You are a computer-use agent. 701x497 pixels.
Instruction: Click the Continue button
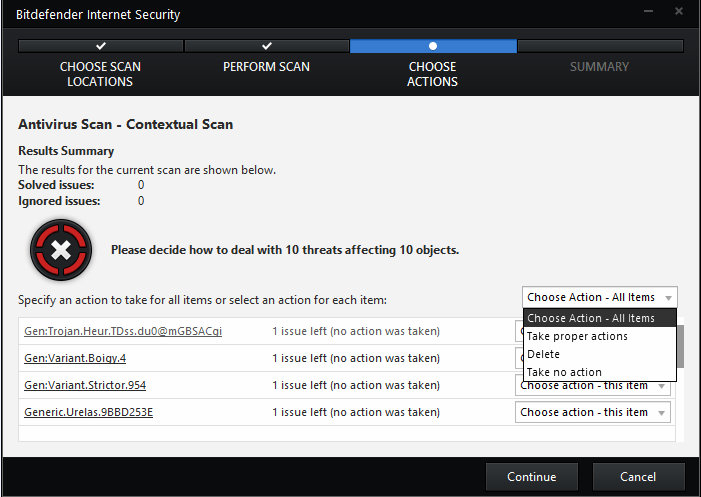click(532, 476)
